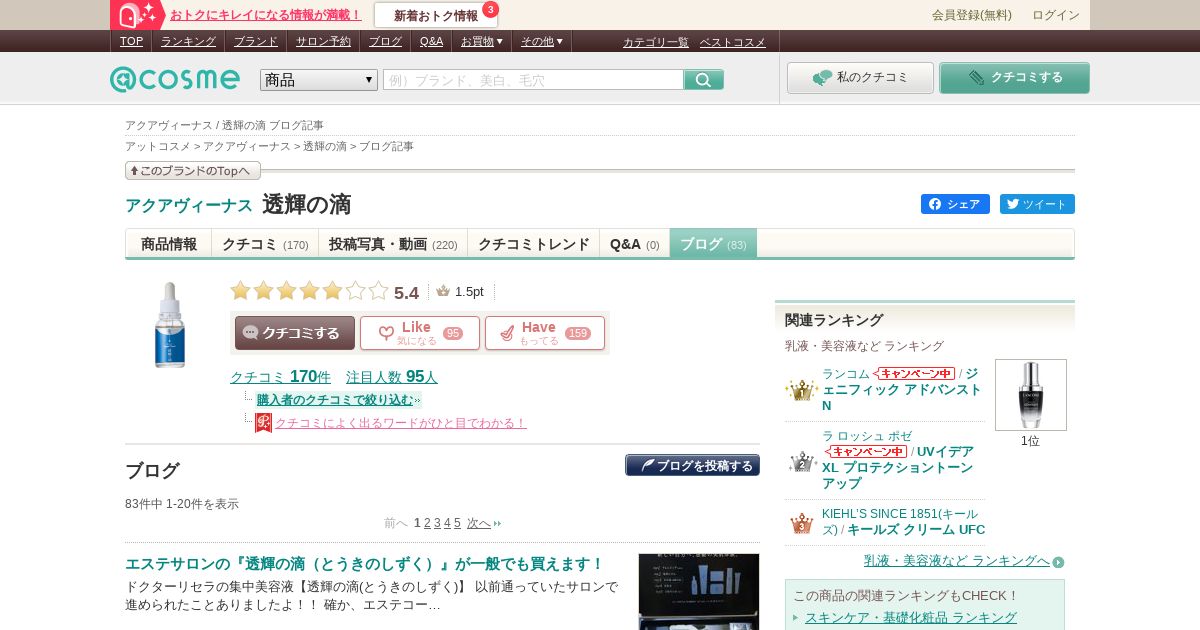Click the @cosme logo
The image size is (1200, 630).
pos(175,79)
